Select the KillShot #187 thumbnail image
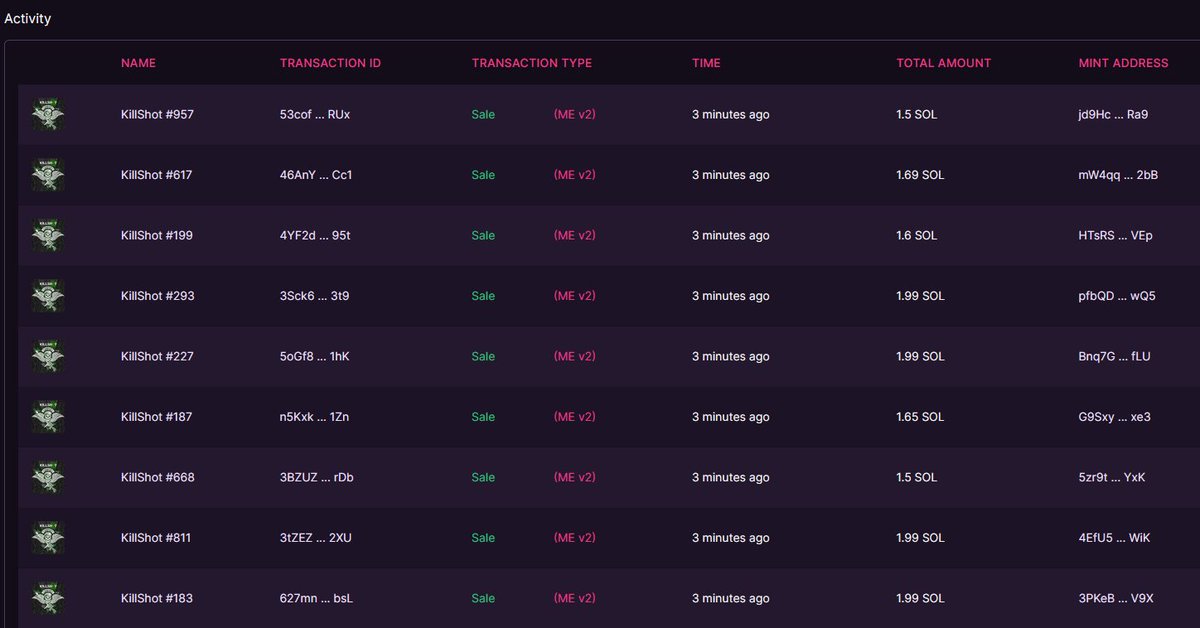 click(48, 417)
